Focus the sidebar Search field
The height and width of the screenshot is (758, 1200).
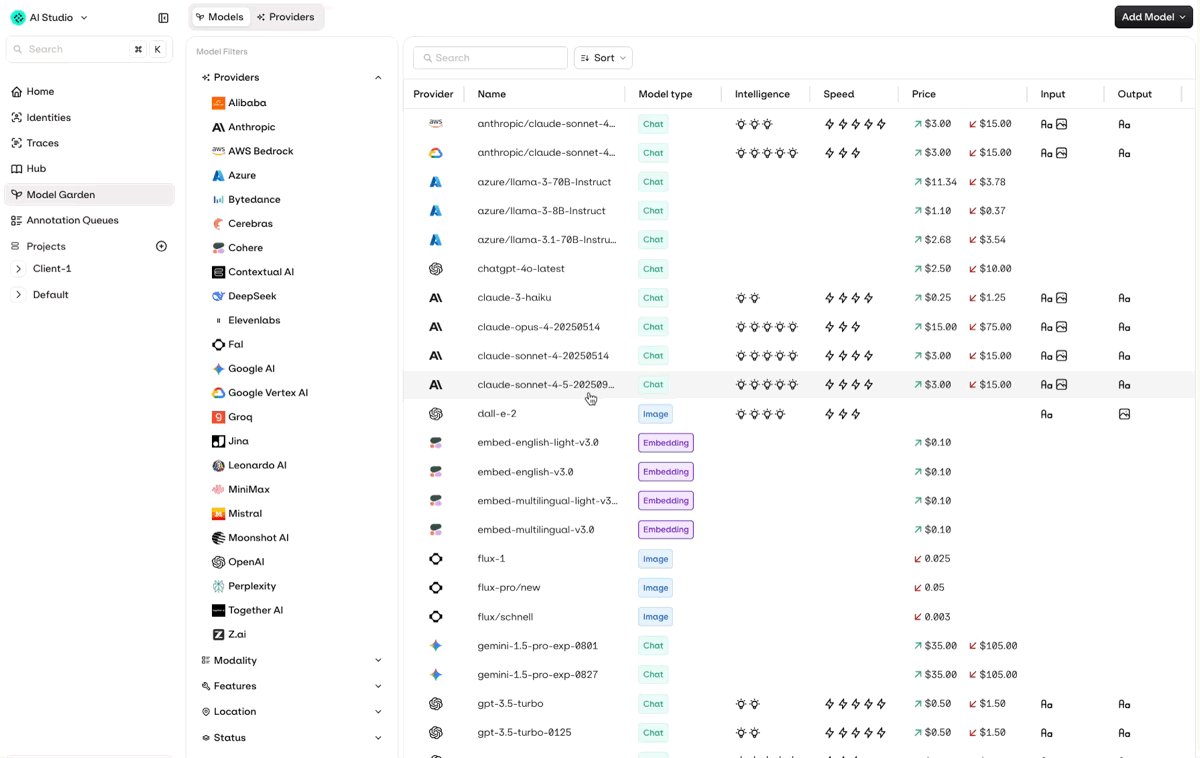(89, 49)
